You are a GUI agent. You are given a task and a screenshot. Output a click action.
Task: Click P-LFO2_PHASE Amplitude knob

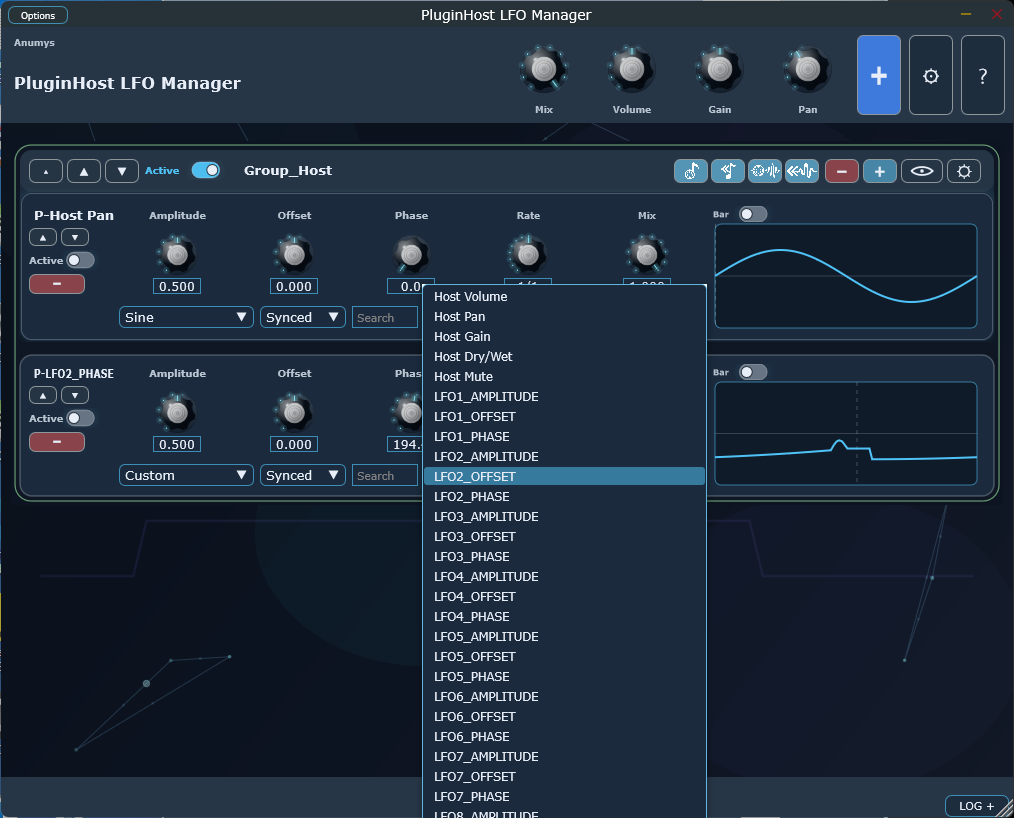(x=177, y=413)
